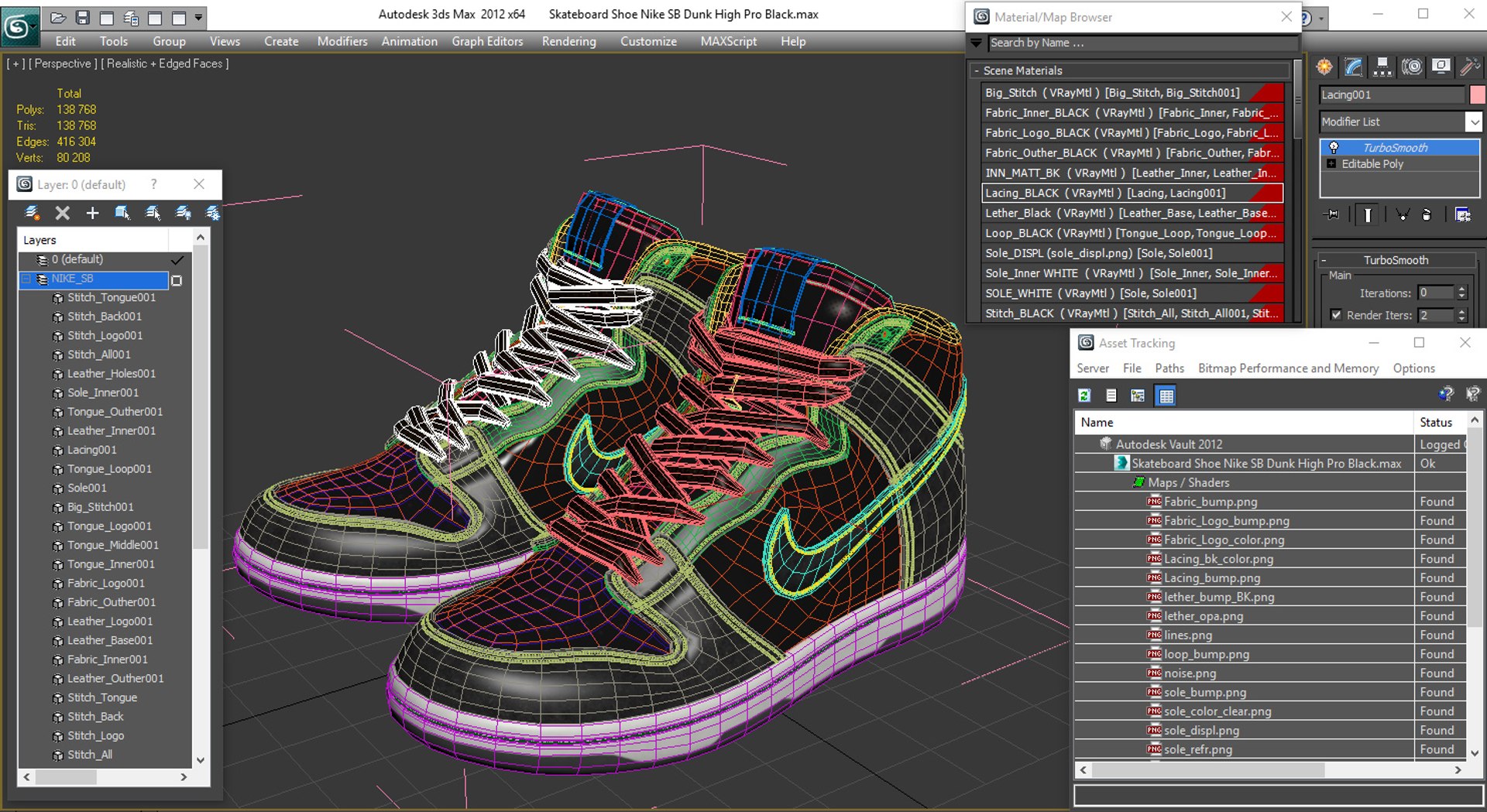Collapse the TurboSmooth rollout

point(1324,260)
